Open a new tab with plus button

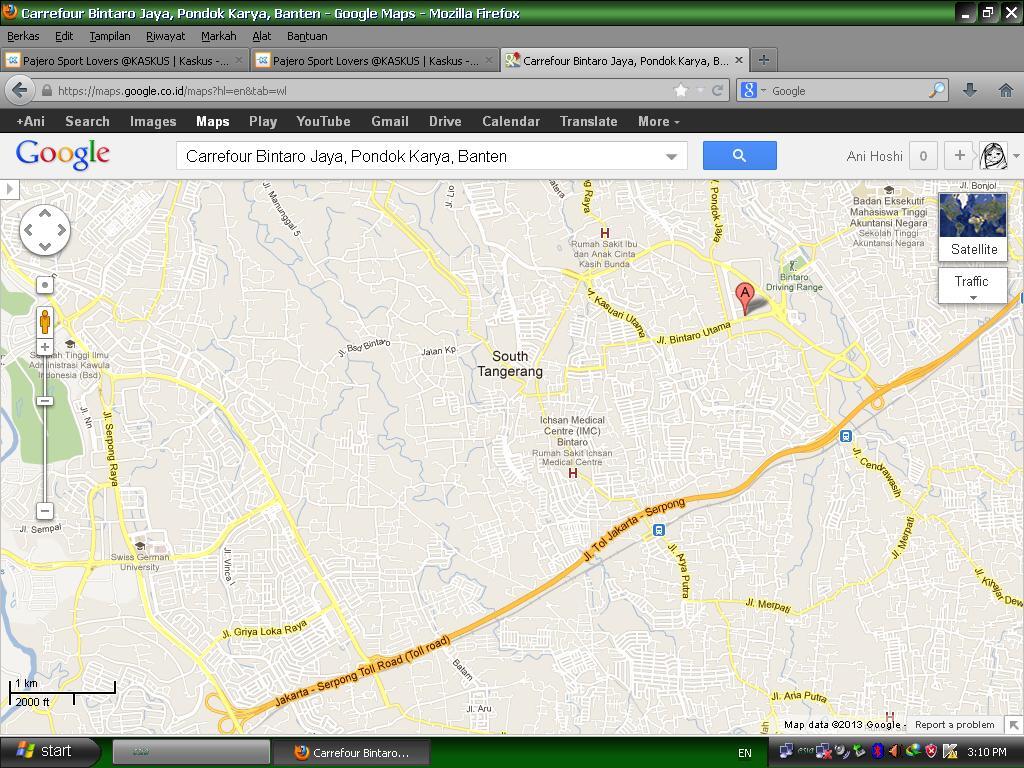pos(763,60)
